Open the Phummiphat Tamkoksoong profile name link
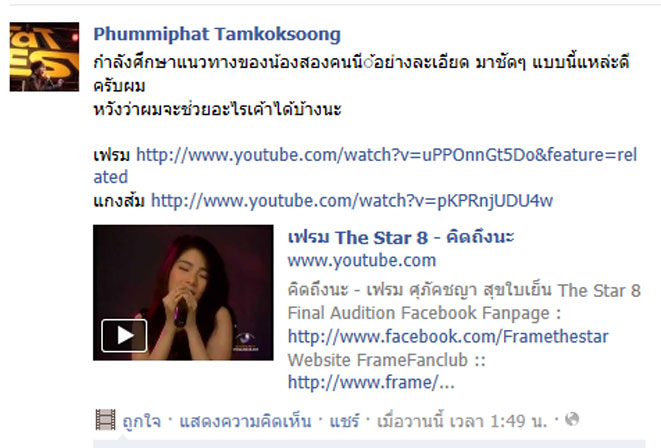661x448 pixels. (217, 34)
